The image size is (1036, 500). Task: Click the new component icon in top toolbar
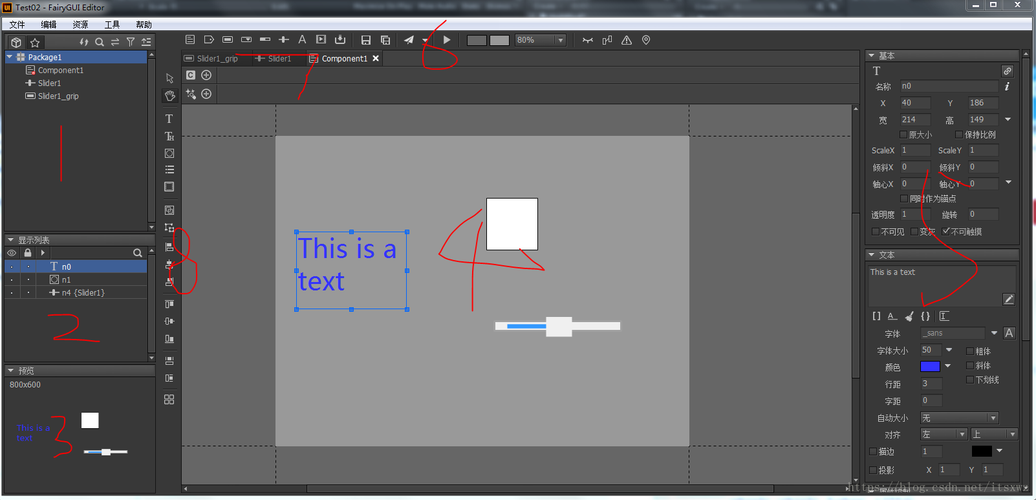coord(190,40)
